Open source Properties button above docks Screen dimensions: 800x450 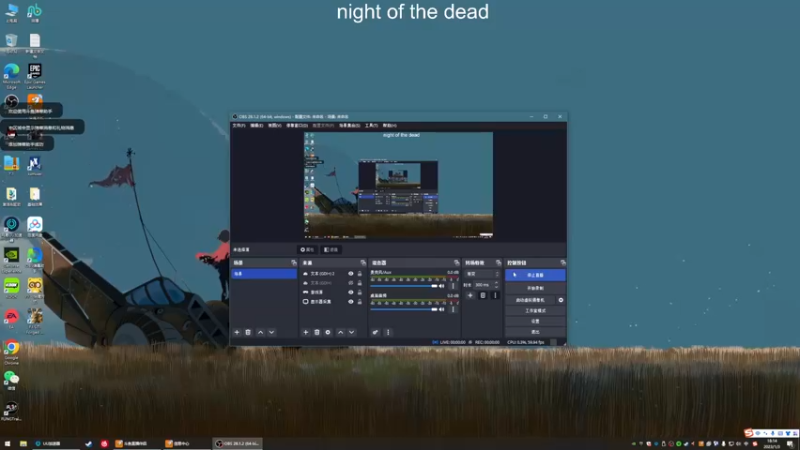click(x=307, y=250)
